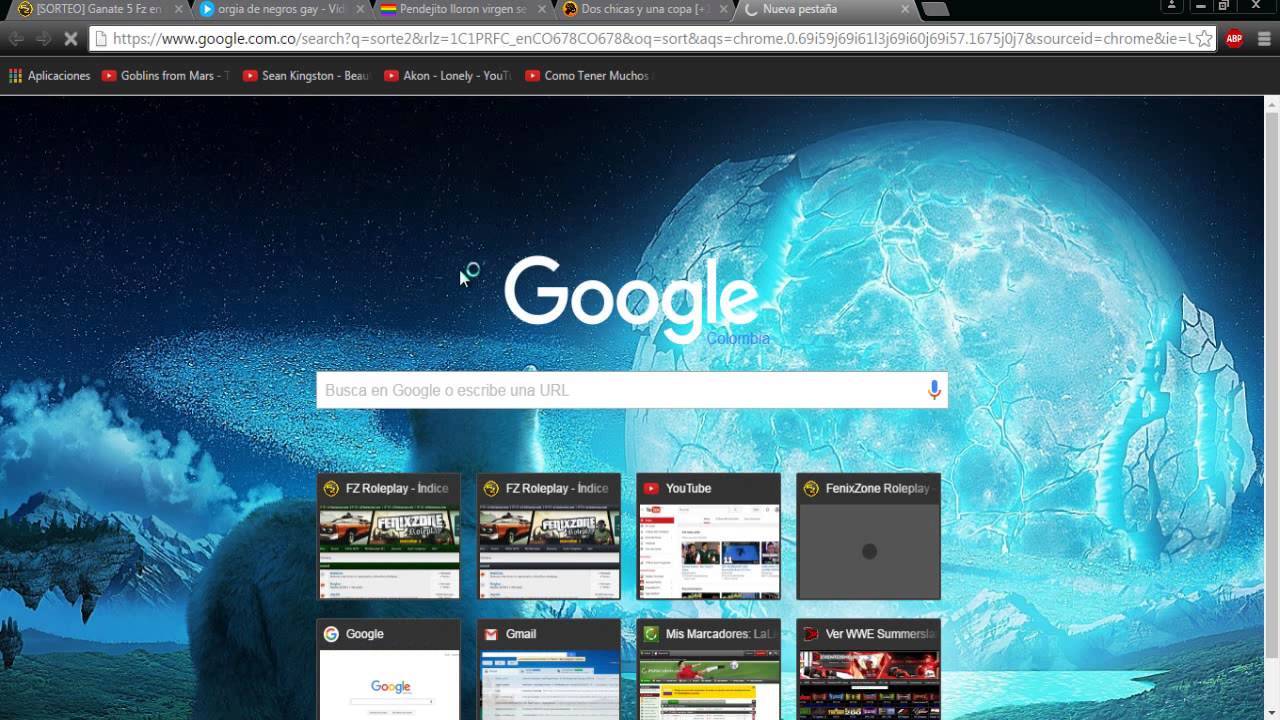Open the Mis Marcadores thumbnail
Image resolution: width=1280 pixels, height=720 pixels.
click(709, 670)
